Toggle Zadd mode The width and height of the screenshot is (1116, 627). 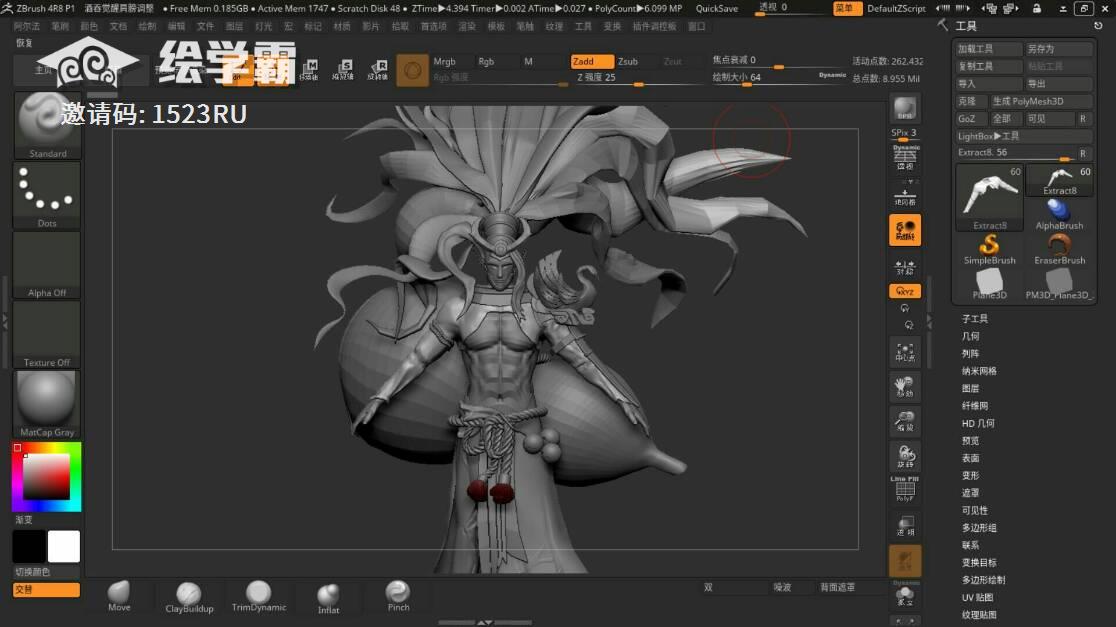point(591,62)
